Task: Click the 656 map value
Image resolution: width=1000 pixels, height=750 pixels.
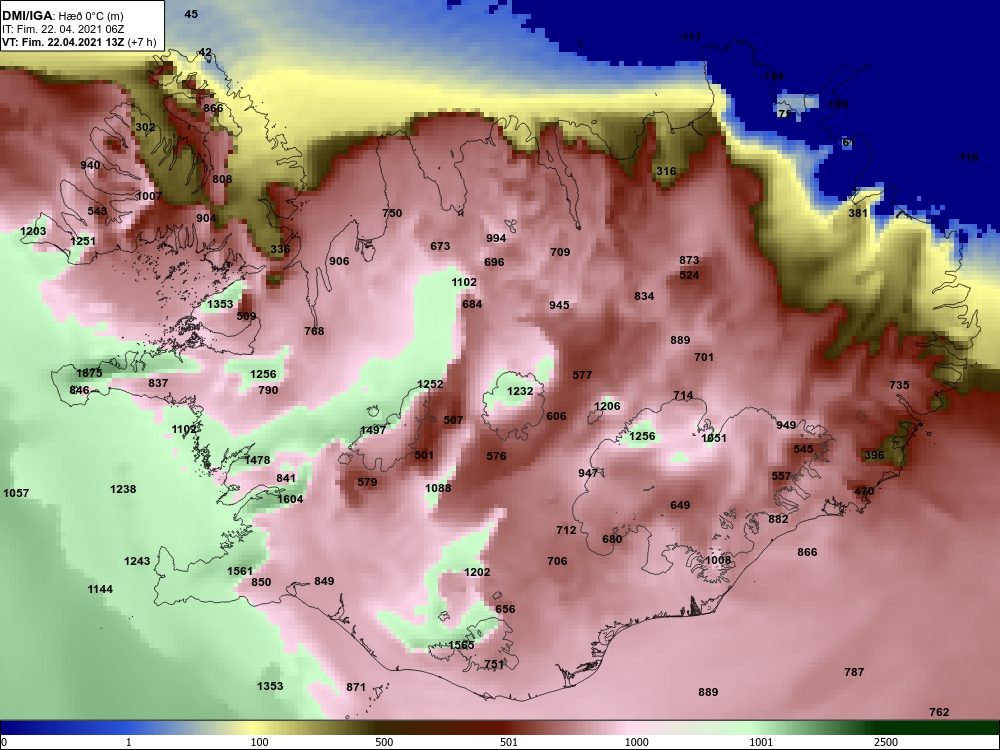Action: click(x=505, y=609)
